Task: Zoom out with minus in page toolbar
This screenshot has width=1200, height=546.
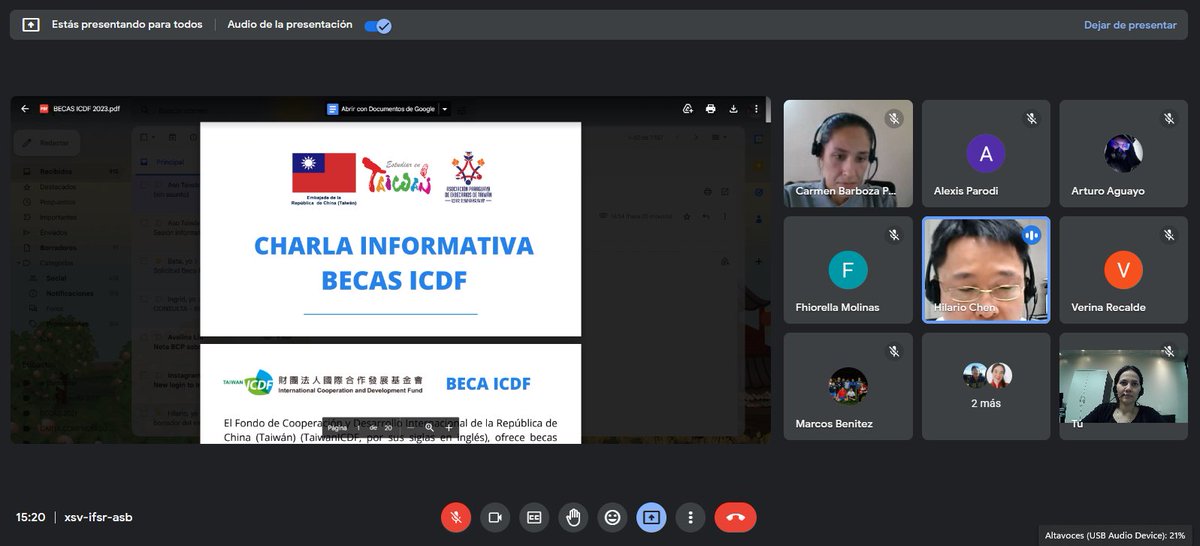Action: coord(411,427)
